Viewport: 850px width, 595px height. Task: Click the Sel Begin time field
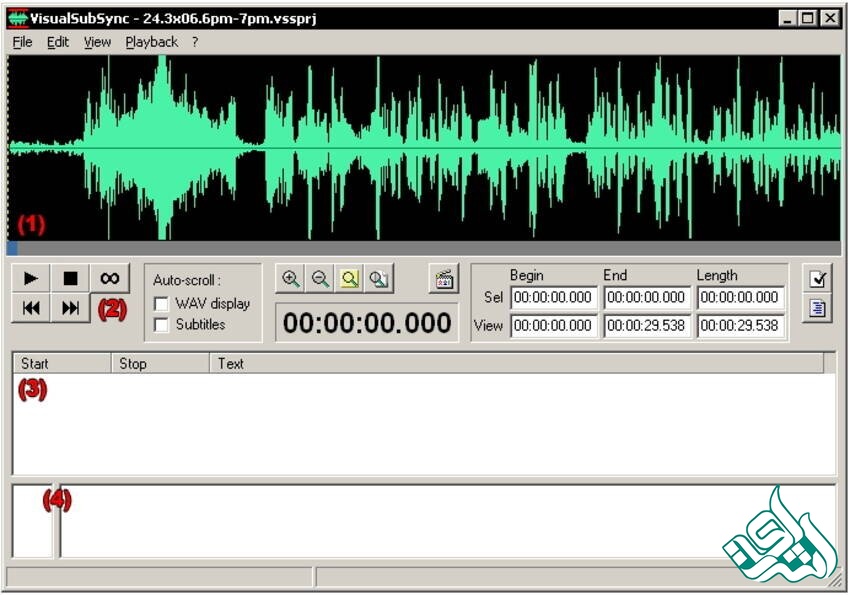551,297
